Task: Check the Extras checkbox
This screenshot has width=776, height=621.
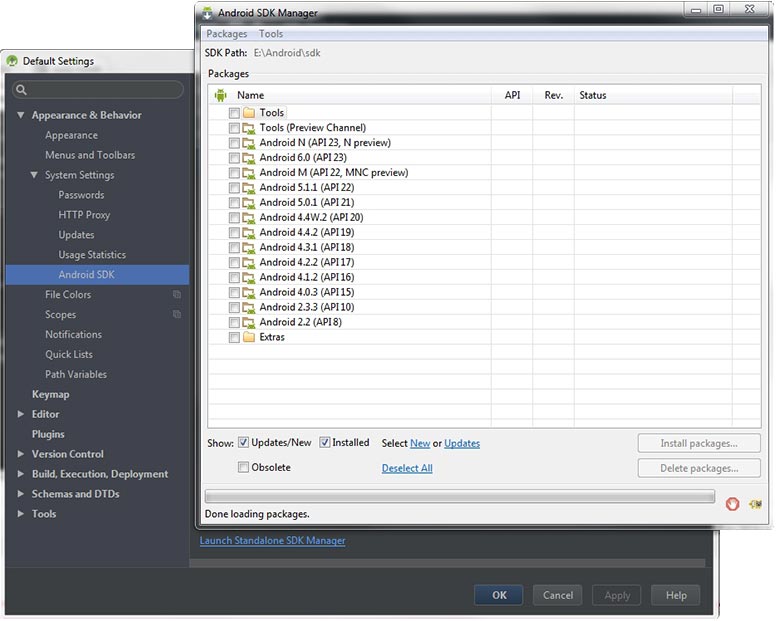Action: 234,337
